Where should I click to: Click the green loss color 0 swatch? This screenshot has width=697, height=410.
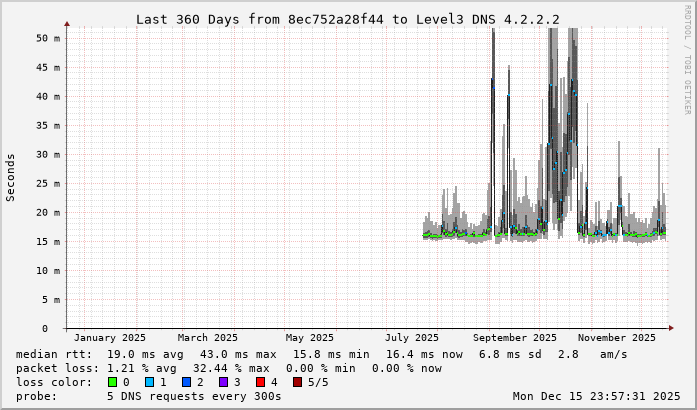(x=112, y=382)
